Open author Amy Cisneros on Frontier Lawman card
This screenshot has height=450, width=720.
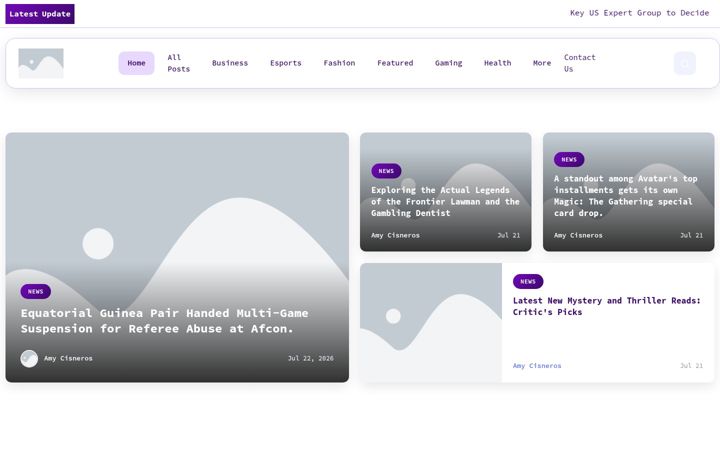[395, 235]
